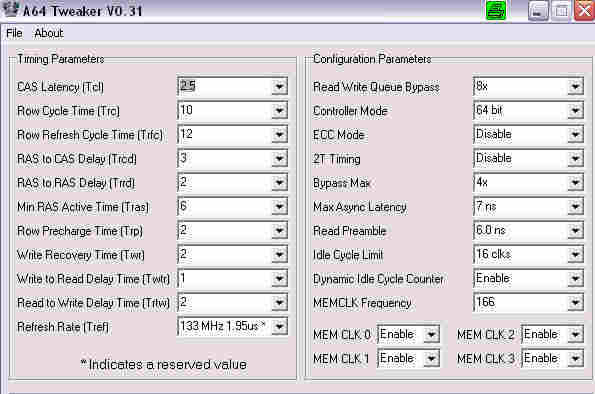
Task: Open the File menu
Action: click(14, 33)
